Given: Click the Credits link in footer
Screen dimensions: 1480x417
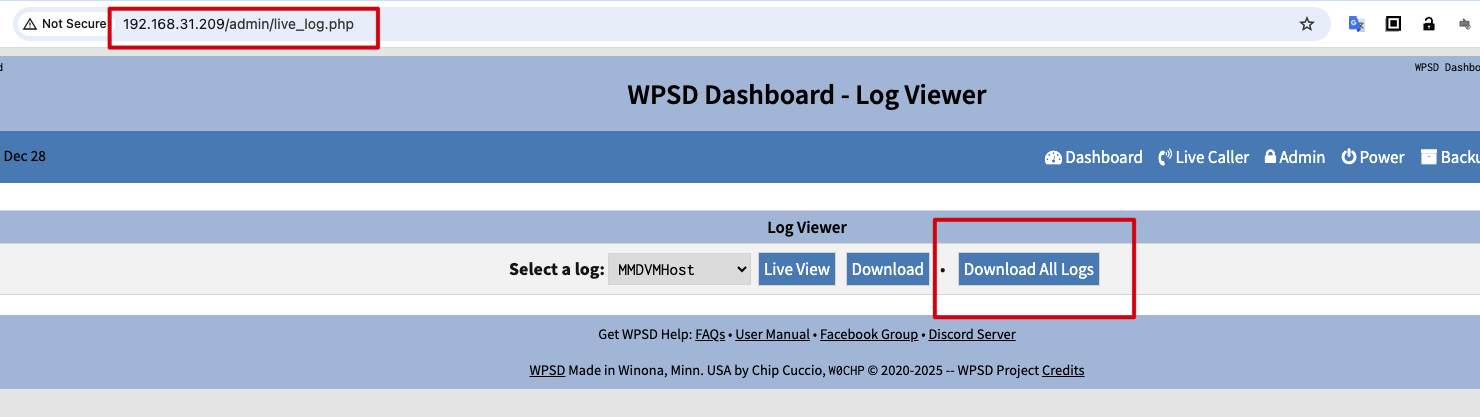Looking at the screenshot, I should pos(1062,370).
